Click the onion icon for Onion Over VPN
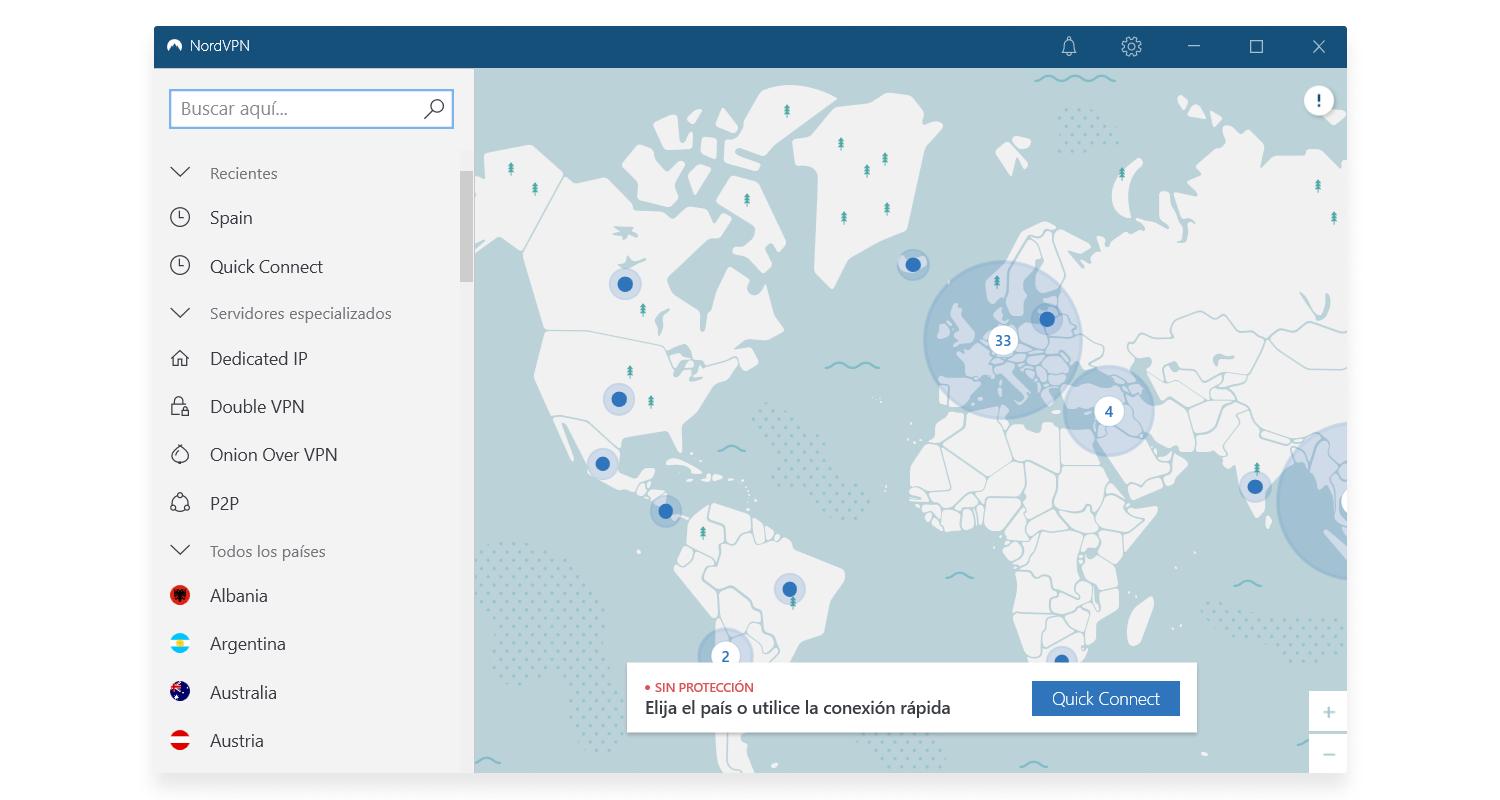 click(x=180, y=454)
